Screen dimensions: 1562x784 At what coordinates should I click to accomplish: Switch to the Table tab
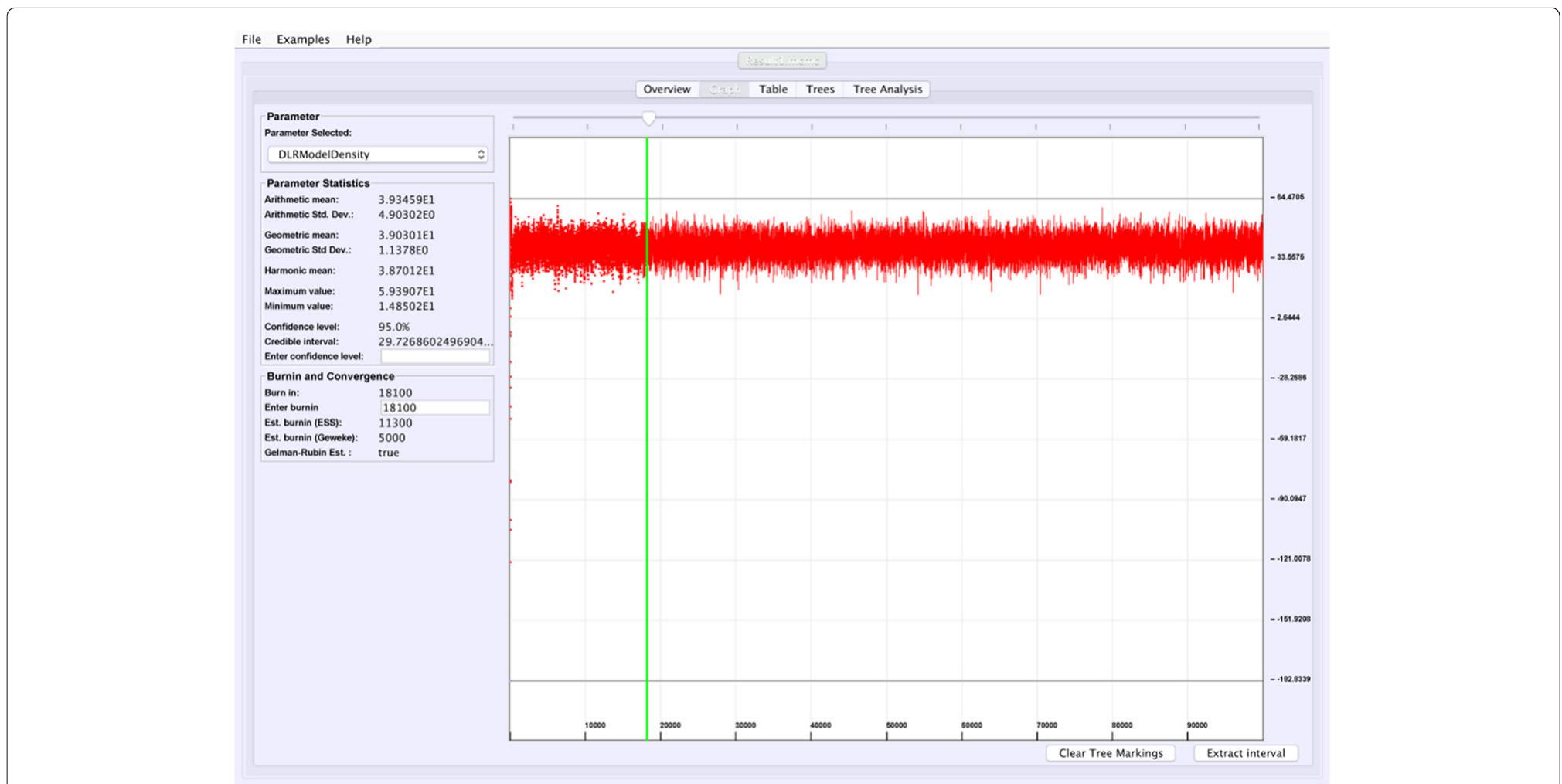coord(772,89)
